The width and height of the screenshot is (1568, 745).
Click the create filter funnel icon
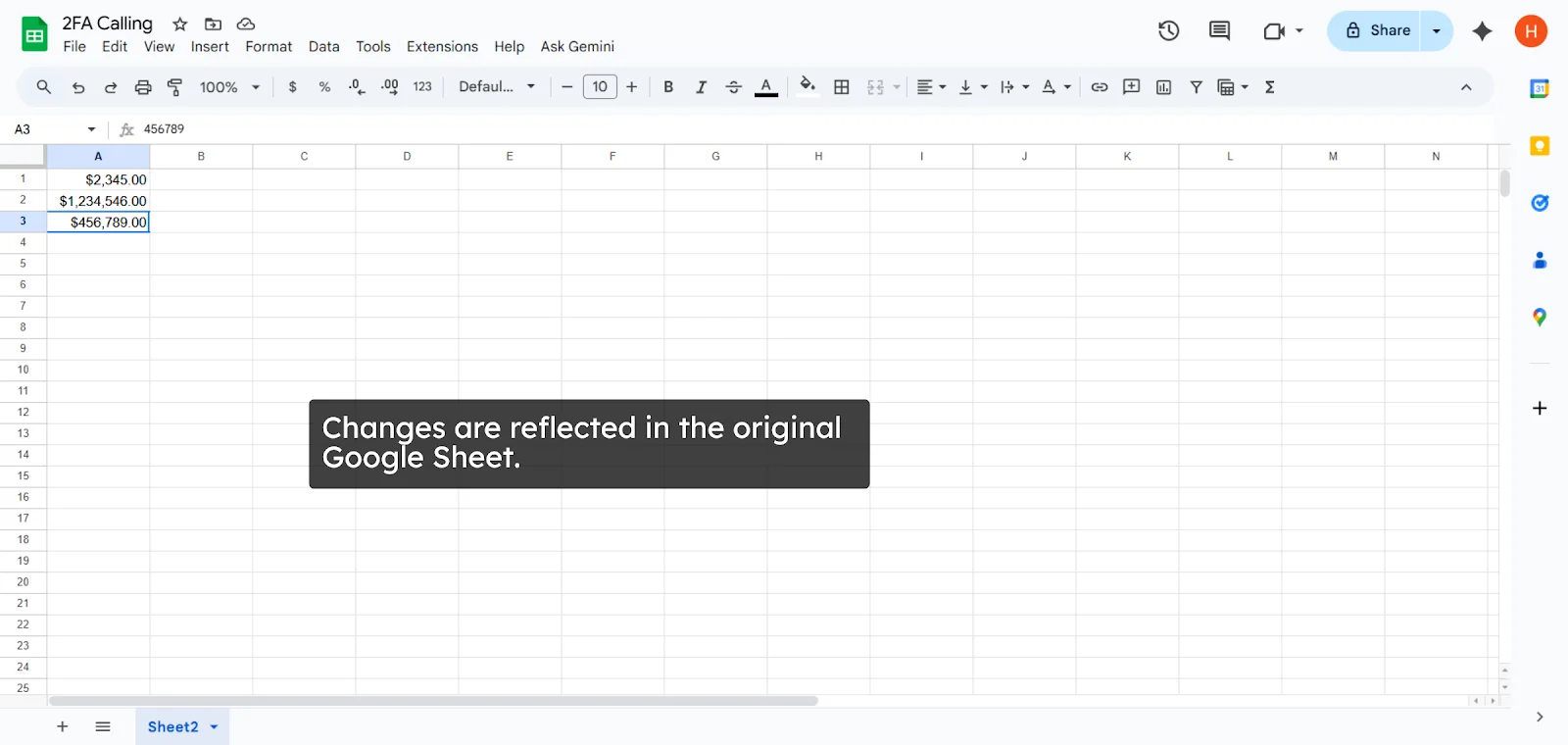tap(1196, 87)
